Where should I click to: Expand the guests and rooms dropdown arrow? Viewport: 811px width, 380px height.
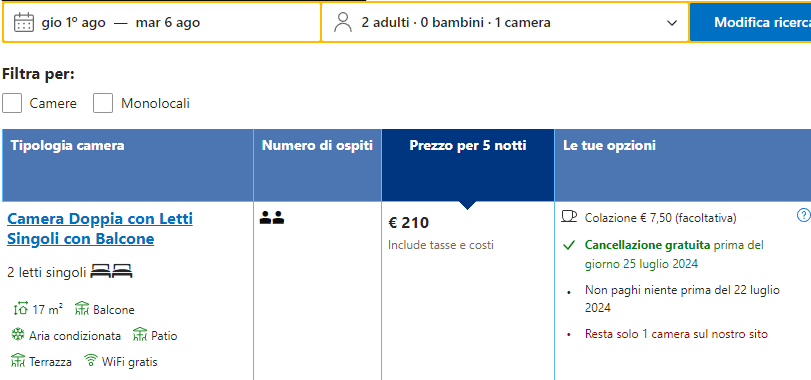click(672, 23)
